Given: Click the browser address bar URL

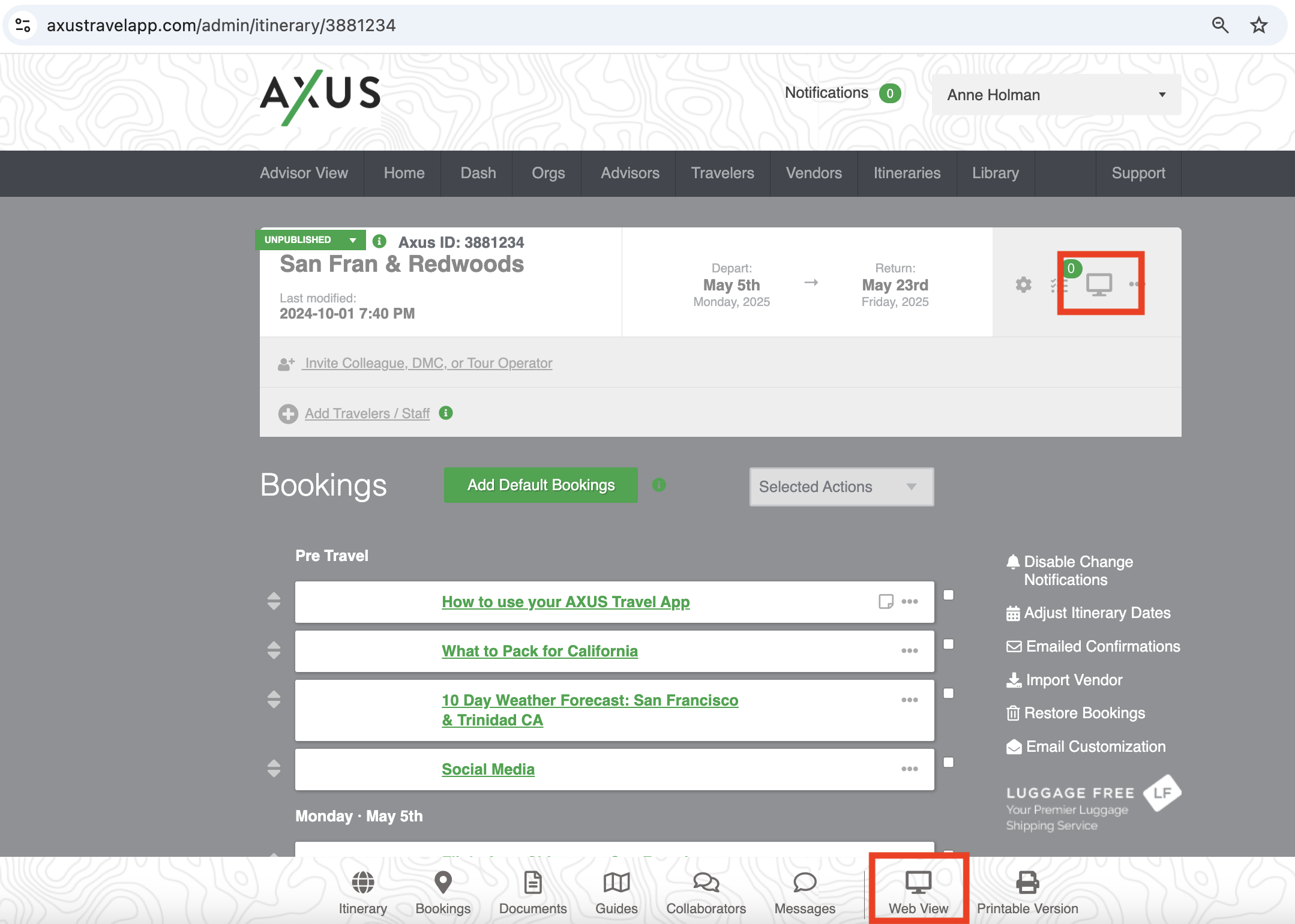Looking at the screenshot, I should tap(221, 25).
